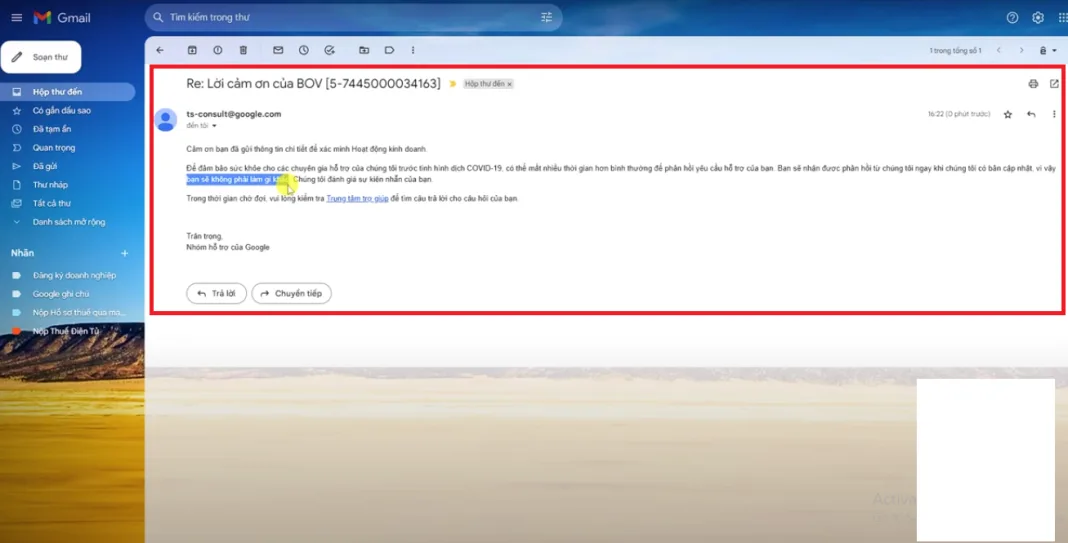Viewport: 1068px width, 543px height.
Task: Delete this email with trash icon
Action: pos(243,50)
